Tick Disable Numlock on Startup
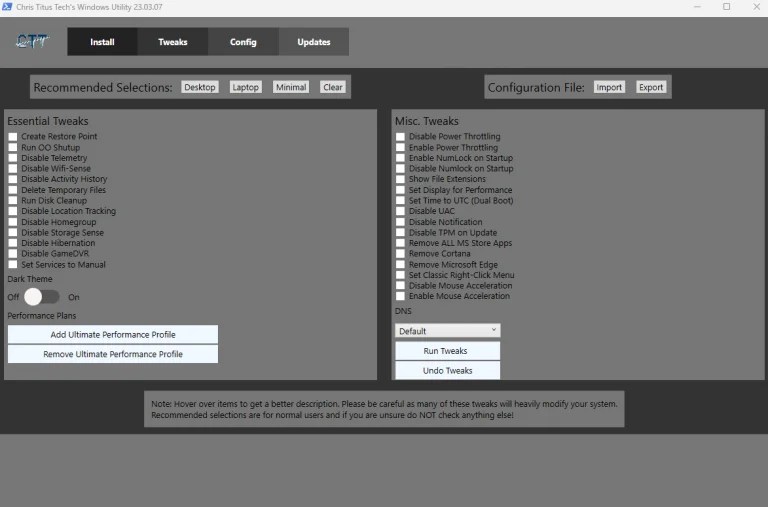768x507 pixels. click(401, 169)
